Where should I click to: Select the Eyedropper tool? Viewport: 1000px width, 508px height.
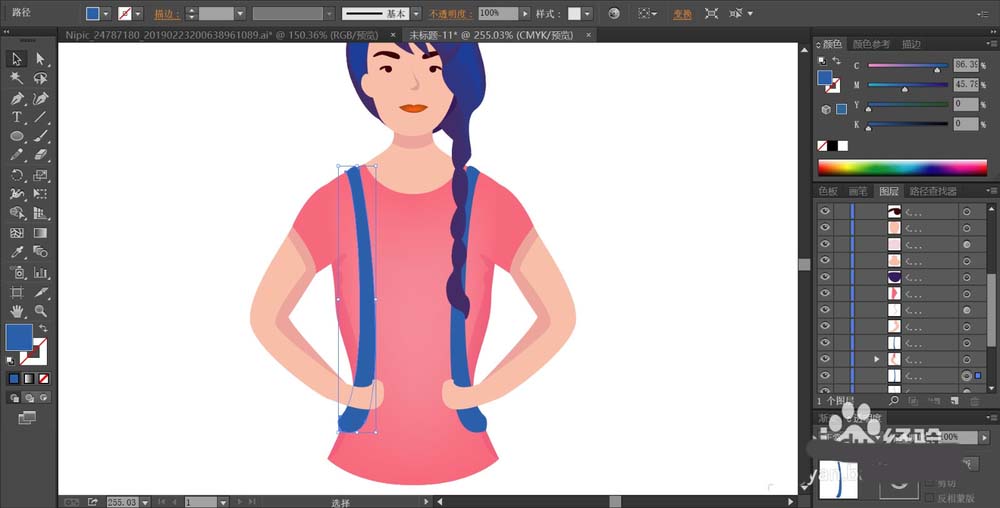(x=17, y=252)
